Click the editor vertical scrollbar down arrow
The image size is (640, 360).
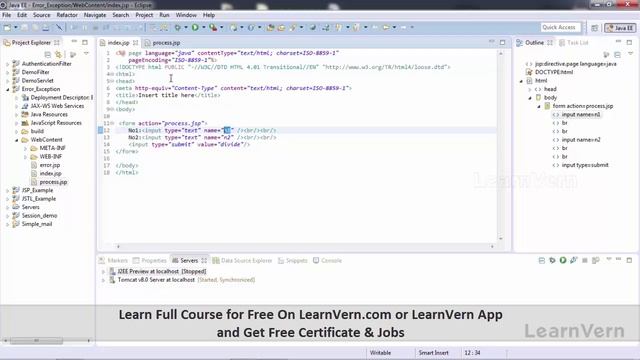[x=500, y=239]
